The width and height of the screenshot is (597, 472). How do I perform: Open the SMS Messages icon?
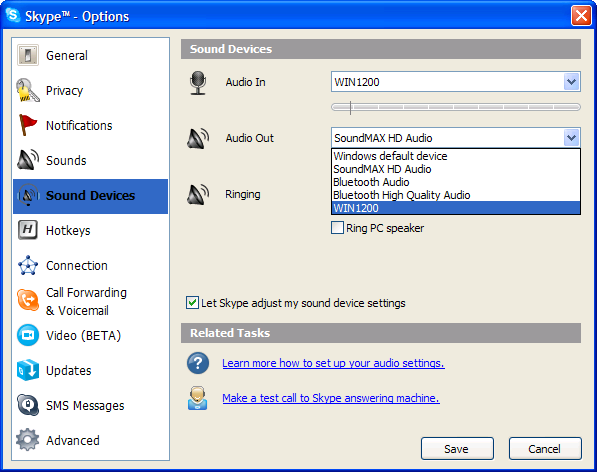pos(28,405)
